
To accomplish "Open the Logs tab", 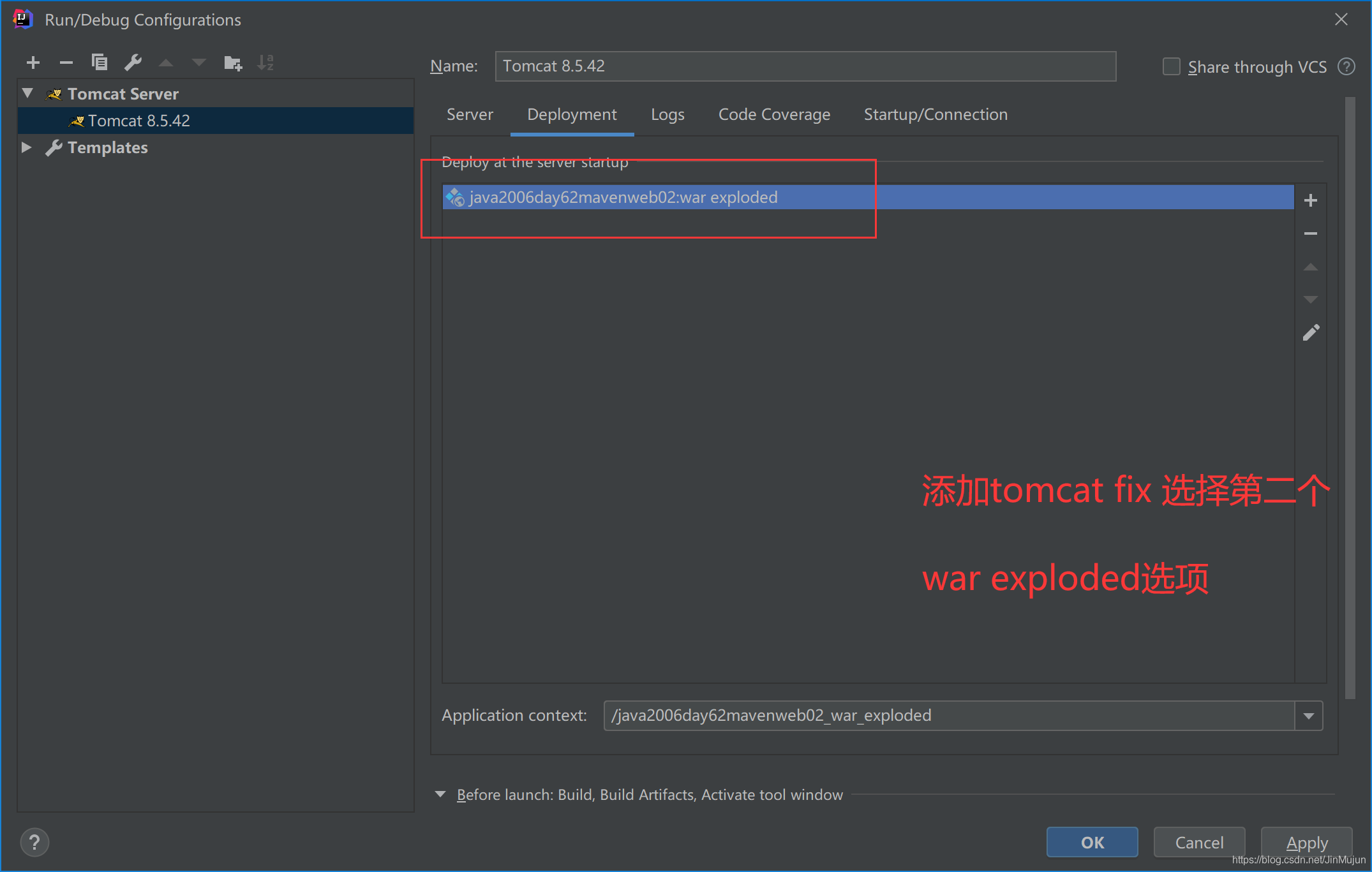I will [667, 115].
